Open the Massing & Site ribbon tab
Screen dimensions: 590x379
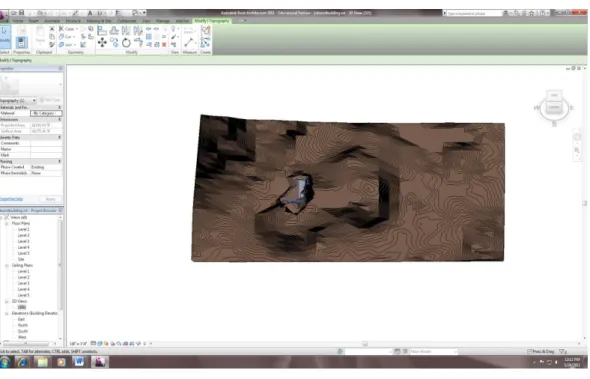point(99,21)
